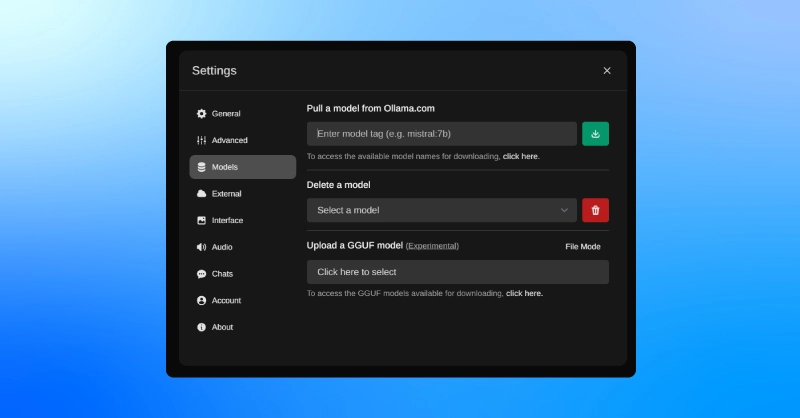The image size is (800, 418).
Task: Focus the Enter model tag input field
Action: click(x=442, y=134)
